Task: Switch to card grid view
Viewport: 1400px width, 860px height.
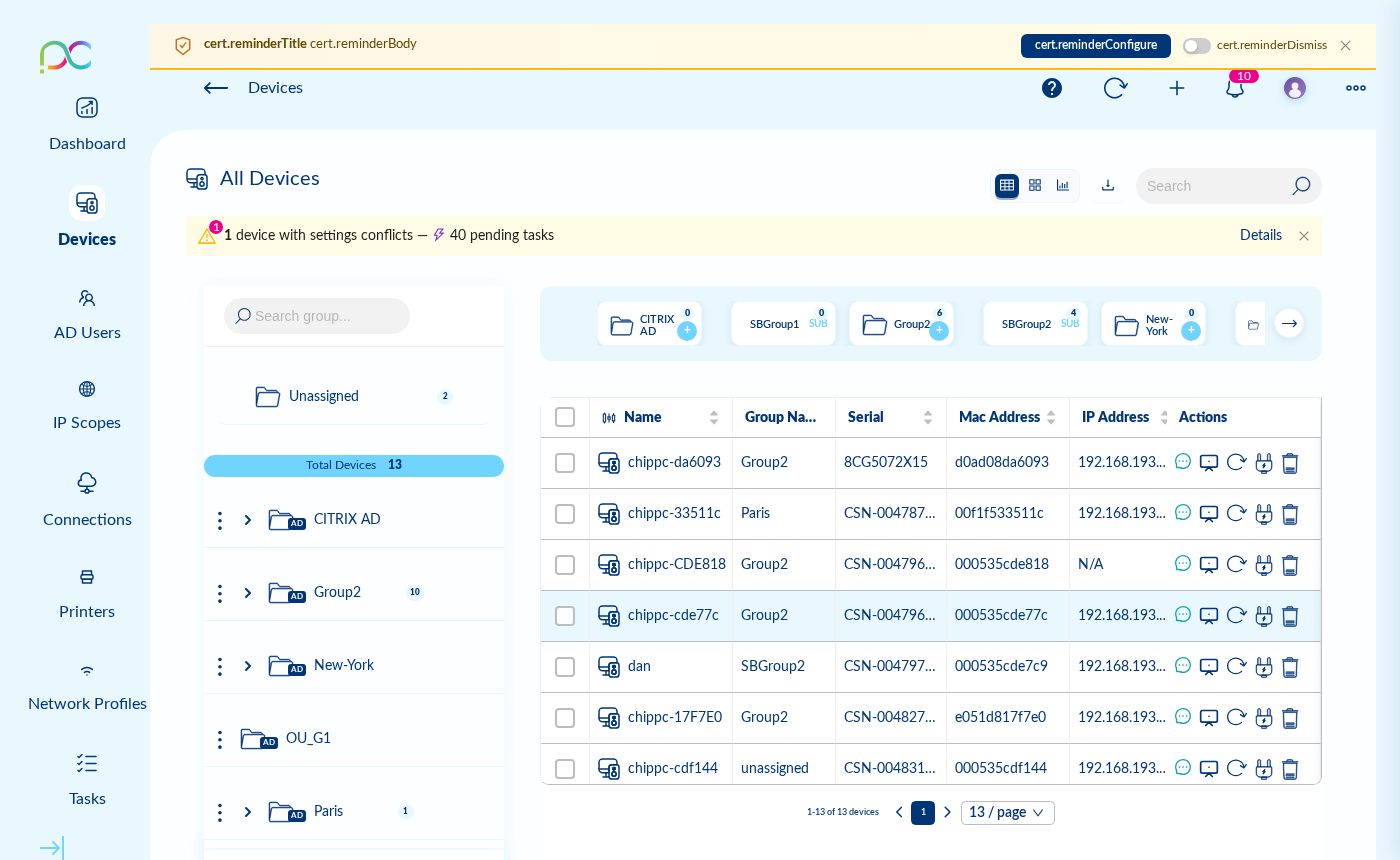Action: (x=1035, y=186)
